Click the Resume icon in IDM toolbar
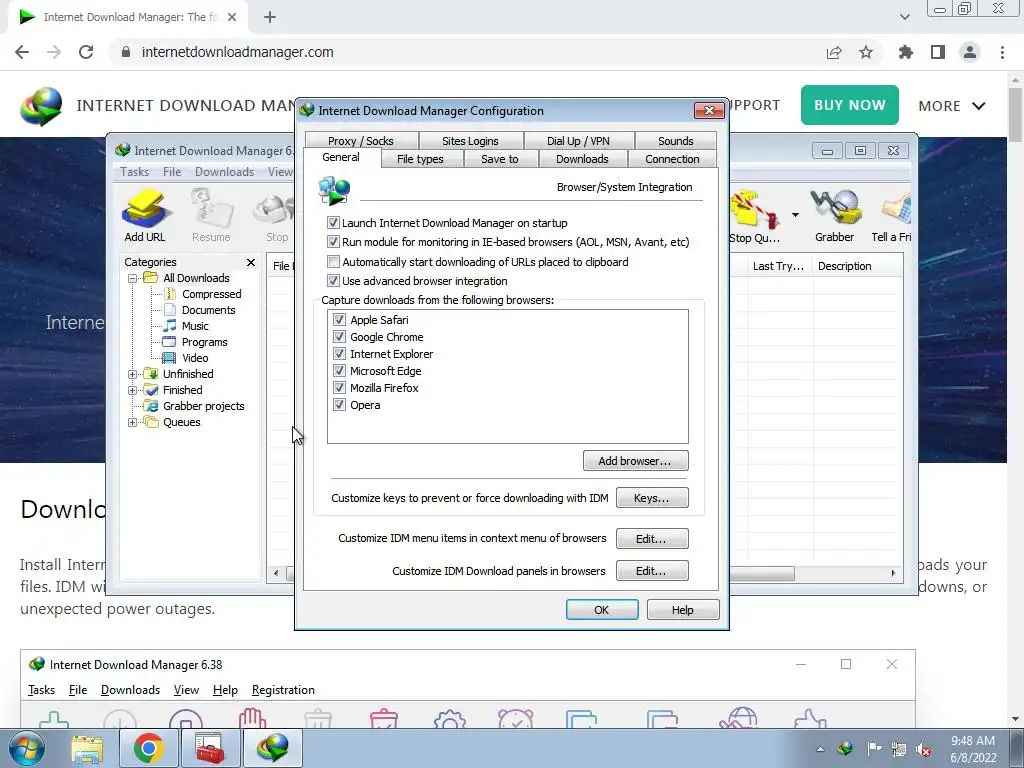Viewport: 1024px width, 768px height. [x=211, y=216]
